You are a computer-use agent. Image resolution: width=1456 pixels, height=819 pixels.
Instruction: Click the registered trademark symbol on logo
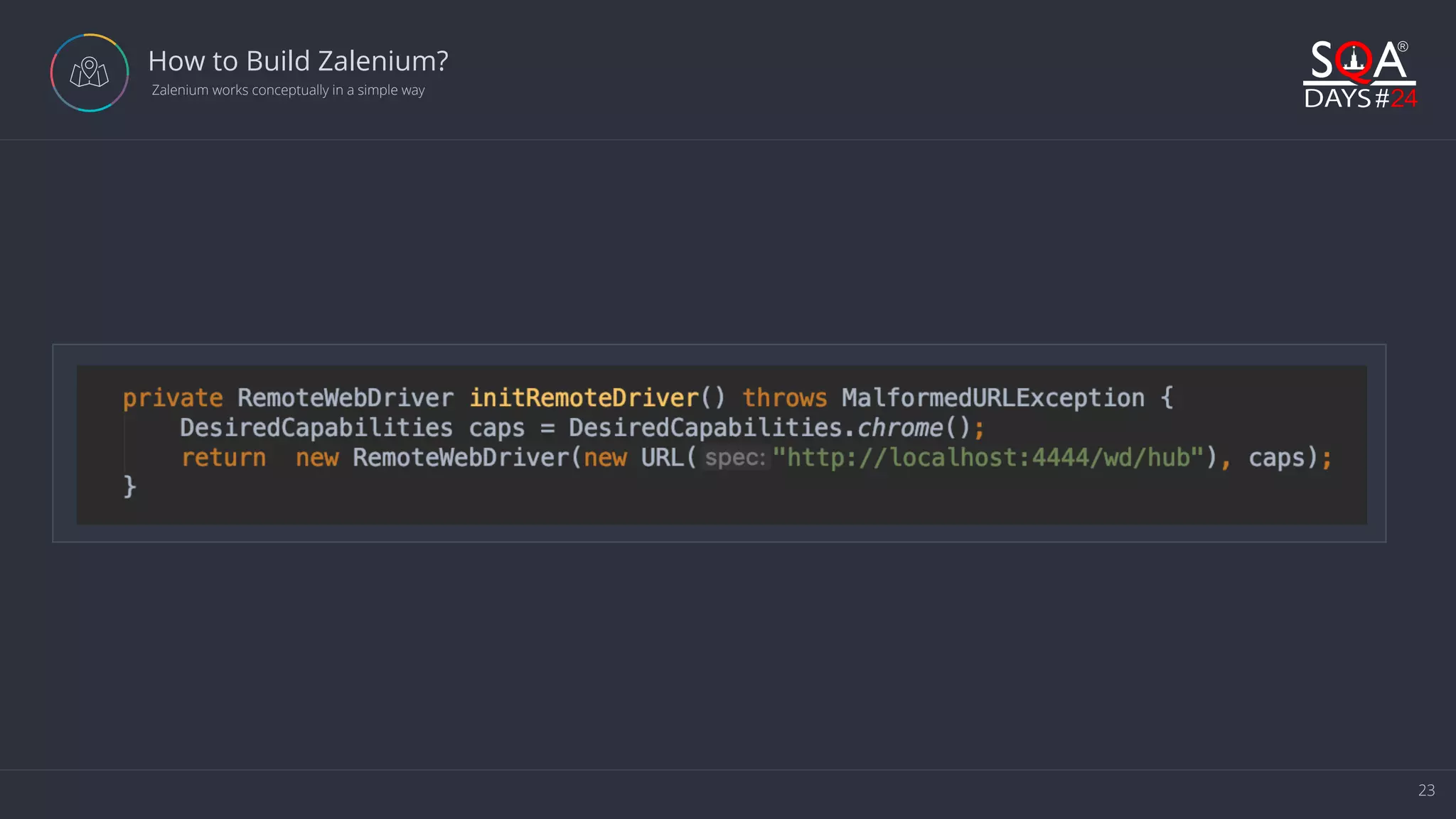(x=1402, y=47)
